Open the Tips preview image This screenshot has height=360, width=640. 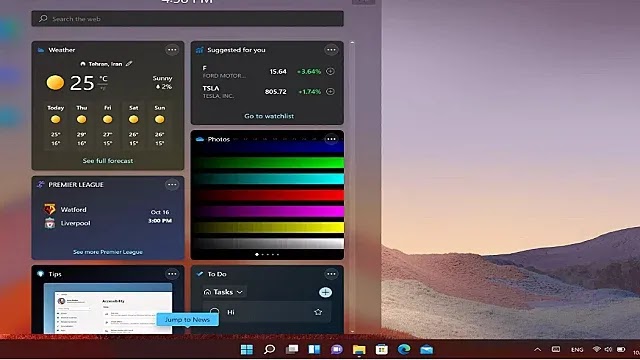click(108, 308)
